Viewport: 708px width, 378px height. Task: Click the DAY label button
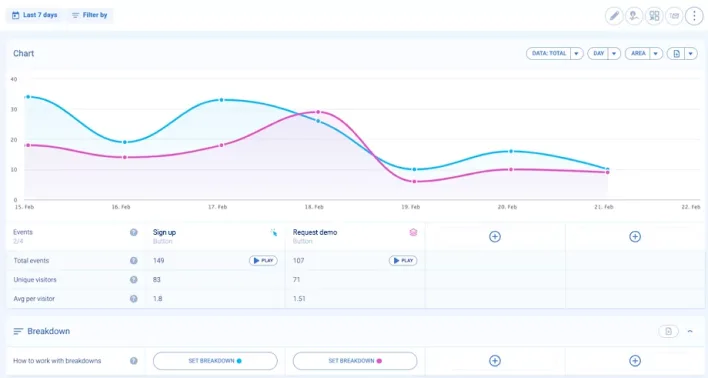598,54
